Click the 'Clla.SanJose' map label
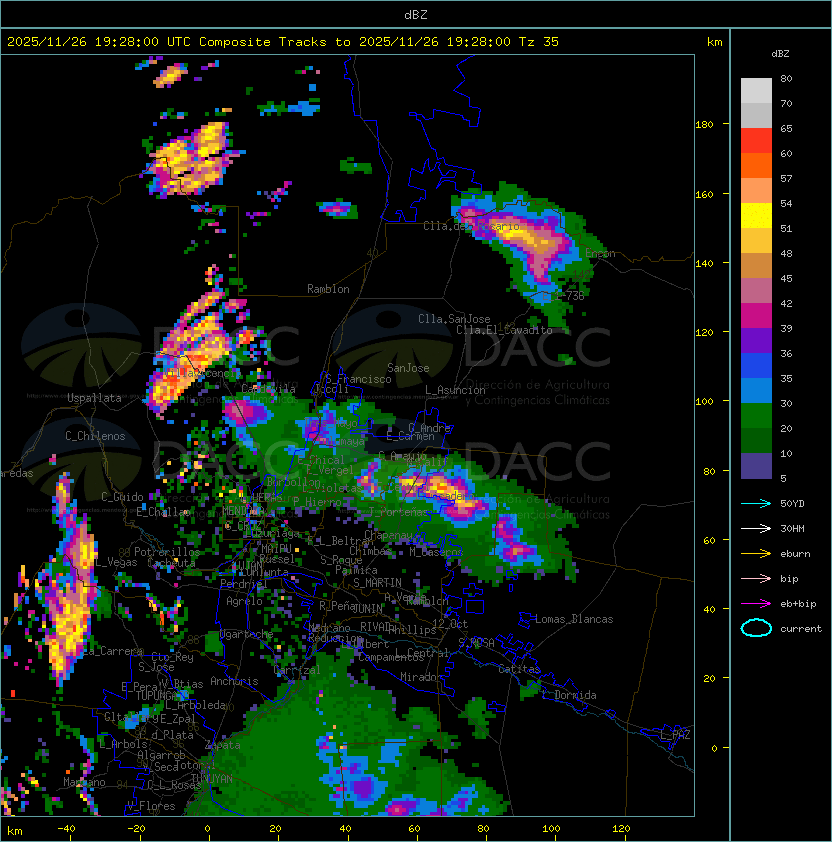Image resolution: width=832 pixels, height=842 pixels. [x=454, y=319]
